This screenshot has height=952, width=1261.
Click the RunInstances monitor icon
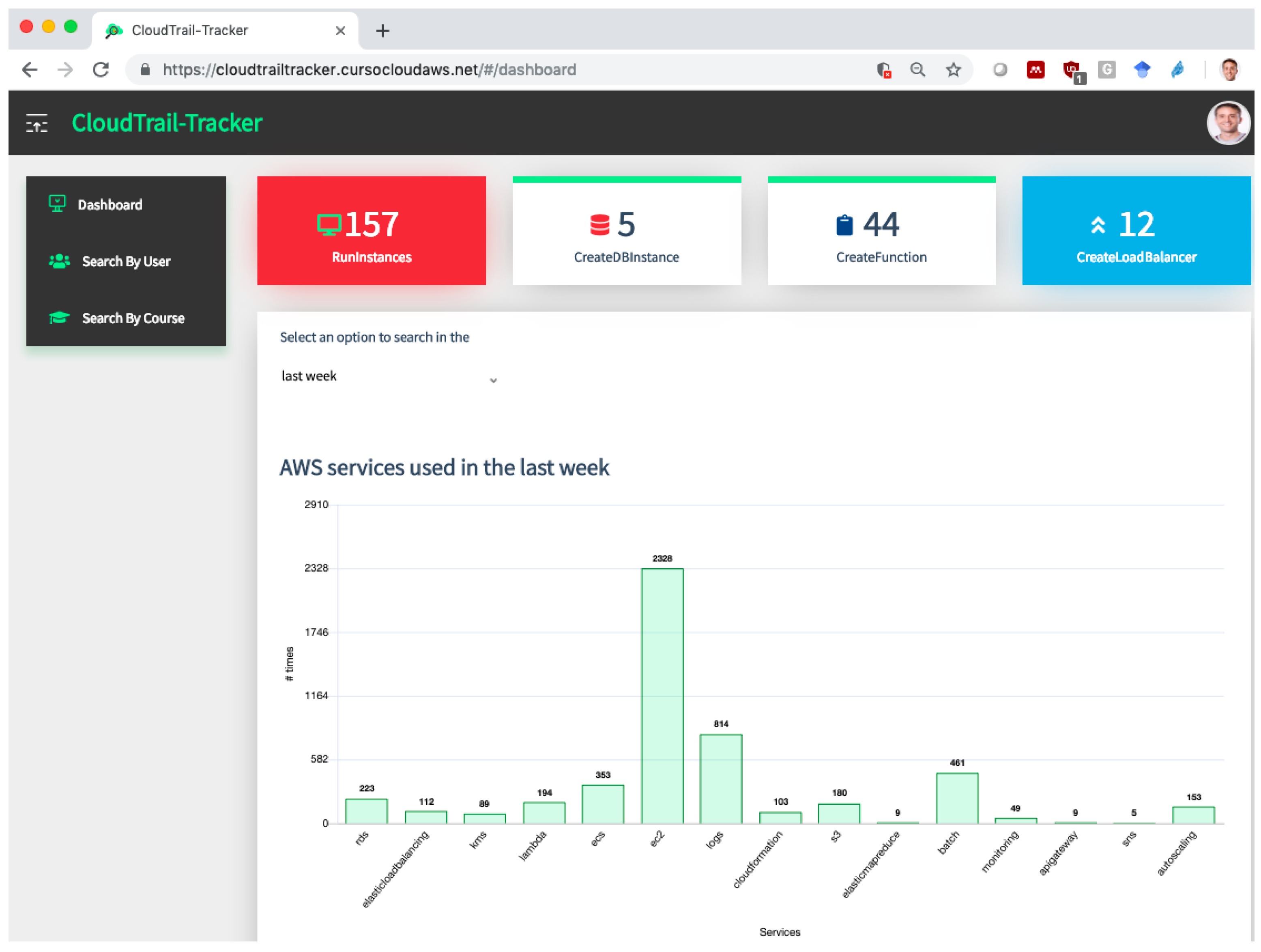(329, 225)
